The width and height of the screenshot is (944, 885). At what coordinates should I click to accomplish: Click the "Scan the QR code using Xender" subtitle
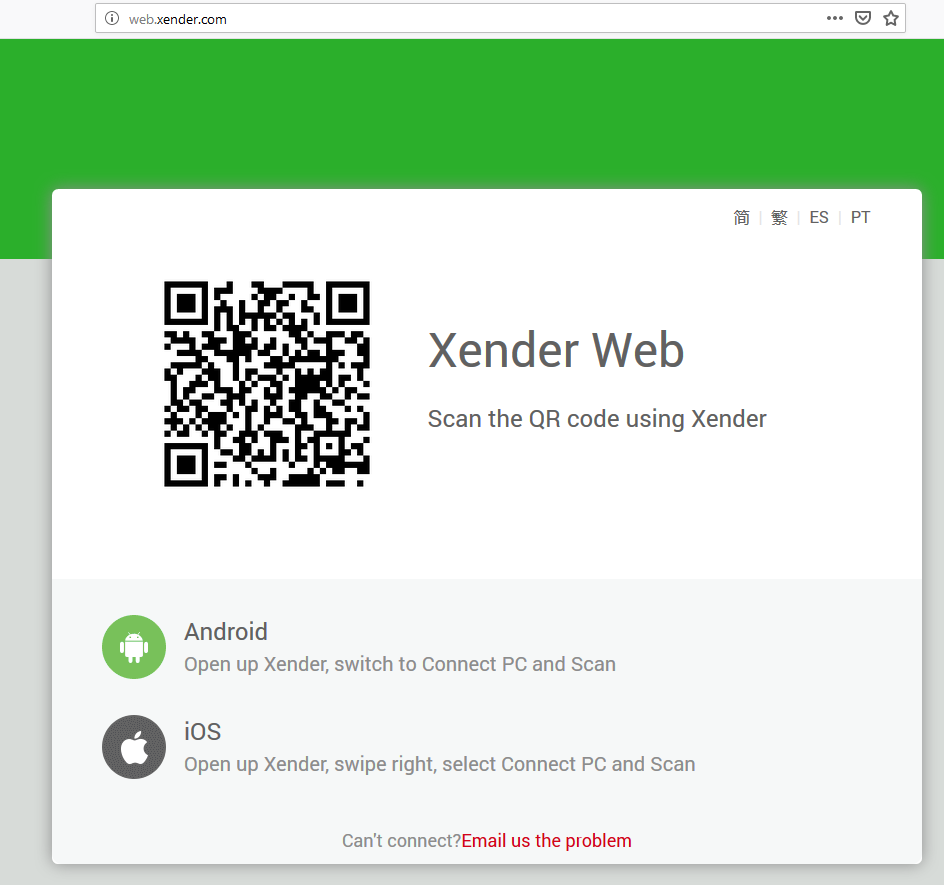(x=597, y=419)
